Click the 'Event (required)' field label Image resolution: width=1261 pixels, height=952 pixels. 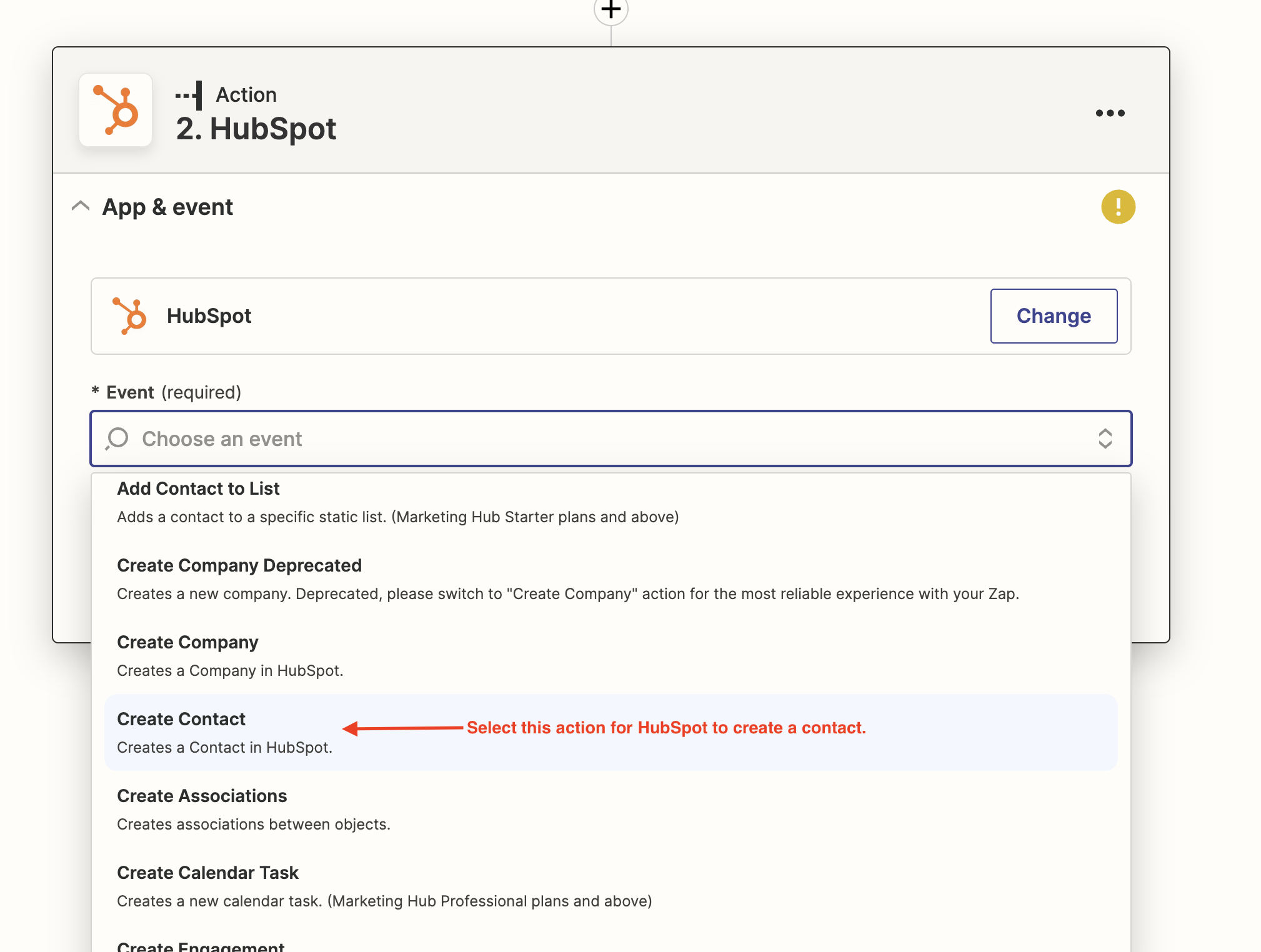[x=166, y=392]
